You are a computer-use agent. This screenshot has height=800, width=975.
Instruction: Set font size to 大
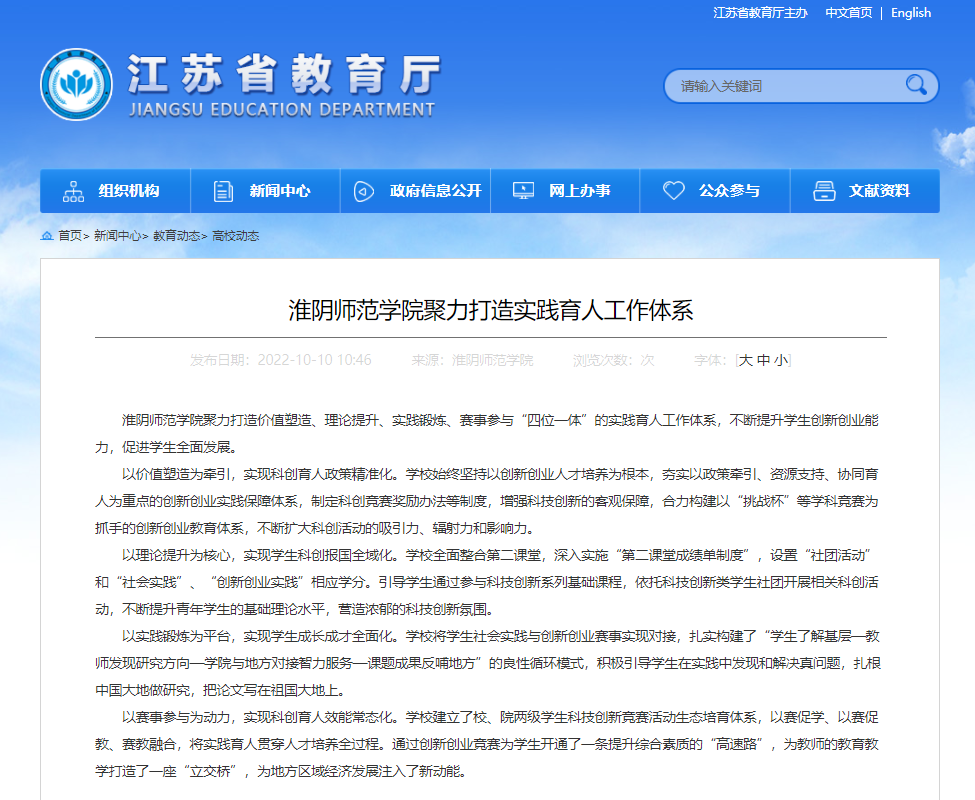(x=746, y=360)
